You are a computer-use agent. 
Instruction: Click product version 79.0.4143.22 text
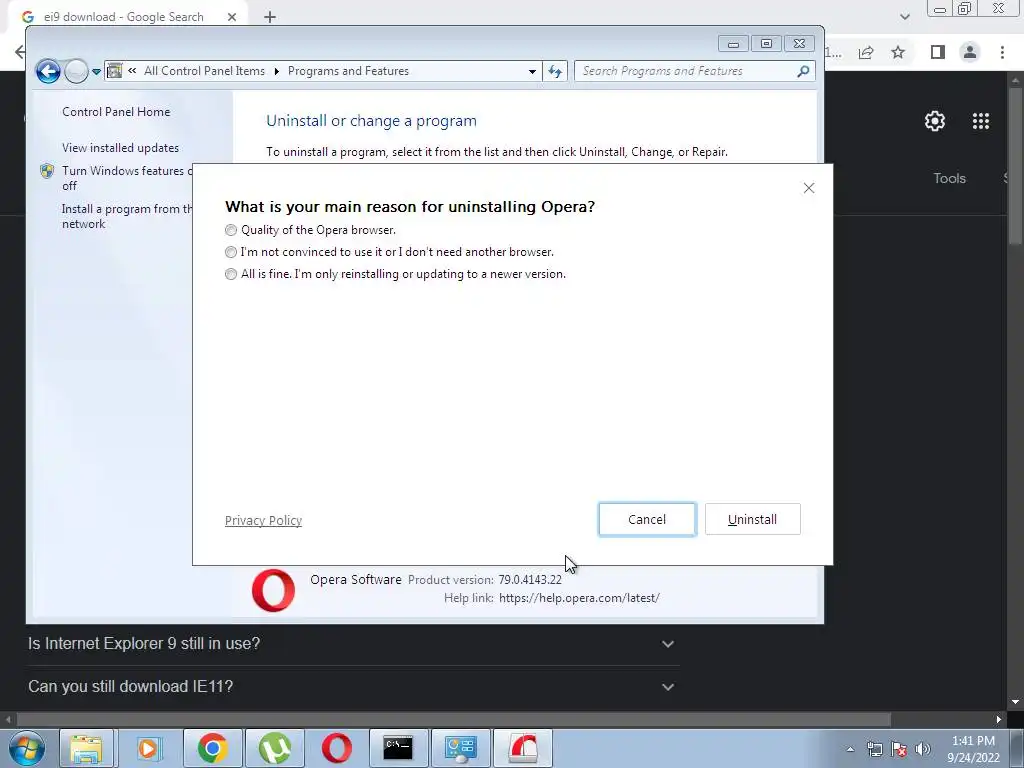click(x=530, y=579)
